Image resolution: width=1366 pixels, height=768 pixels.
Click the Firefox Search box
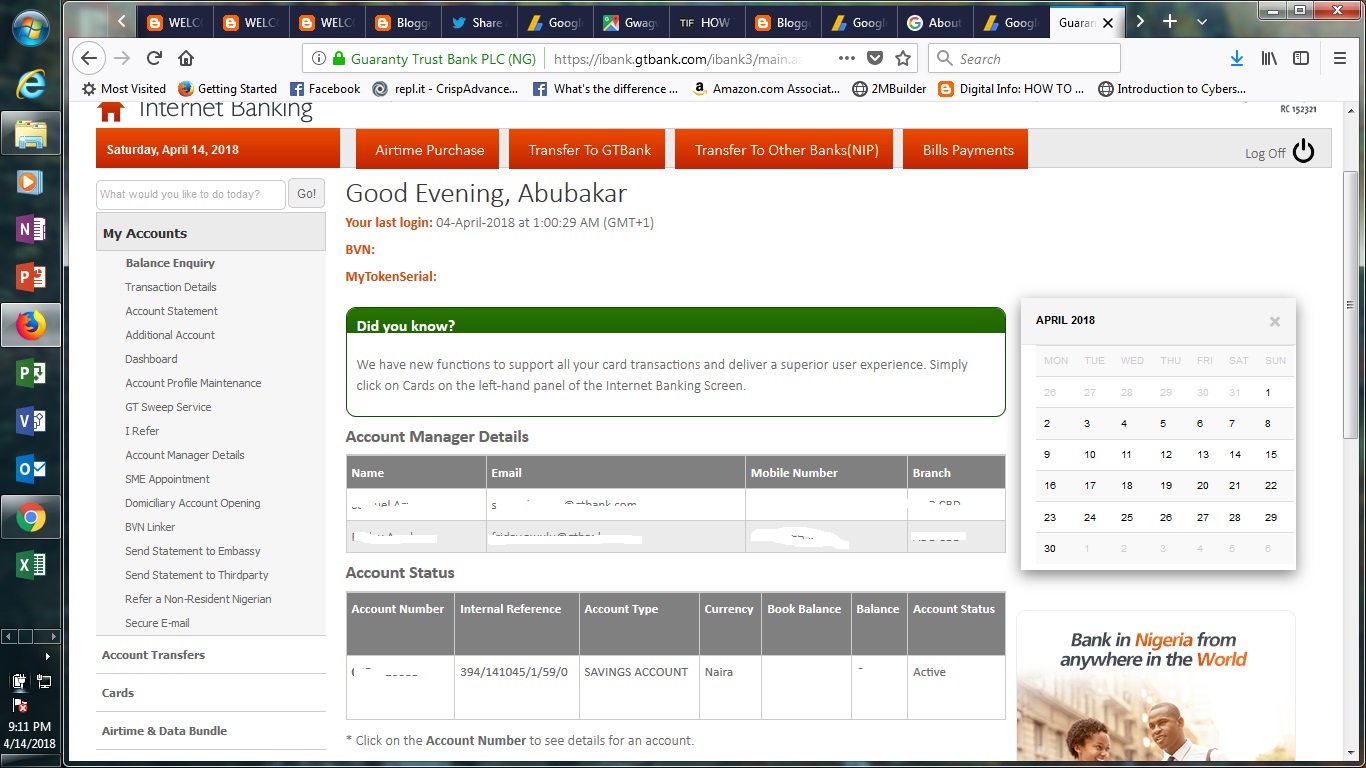1024,58
